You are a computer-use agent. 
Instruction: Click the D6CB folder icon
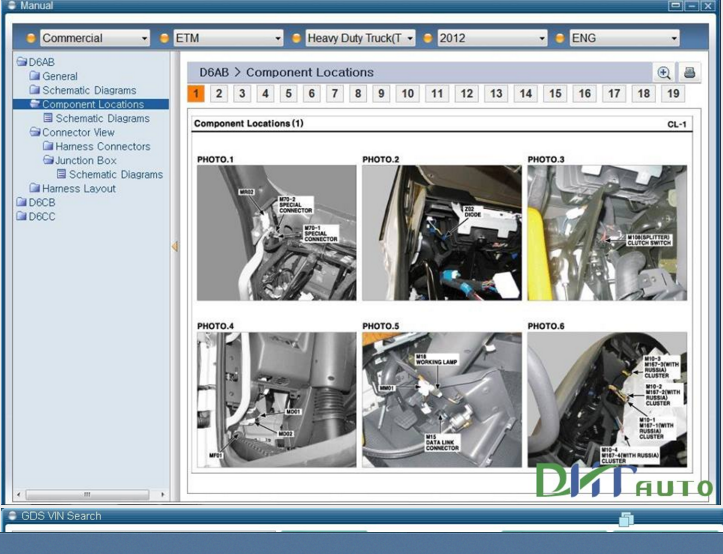21,202
